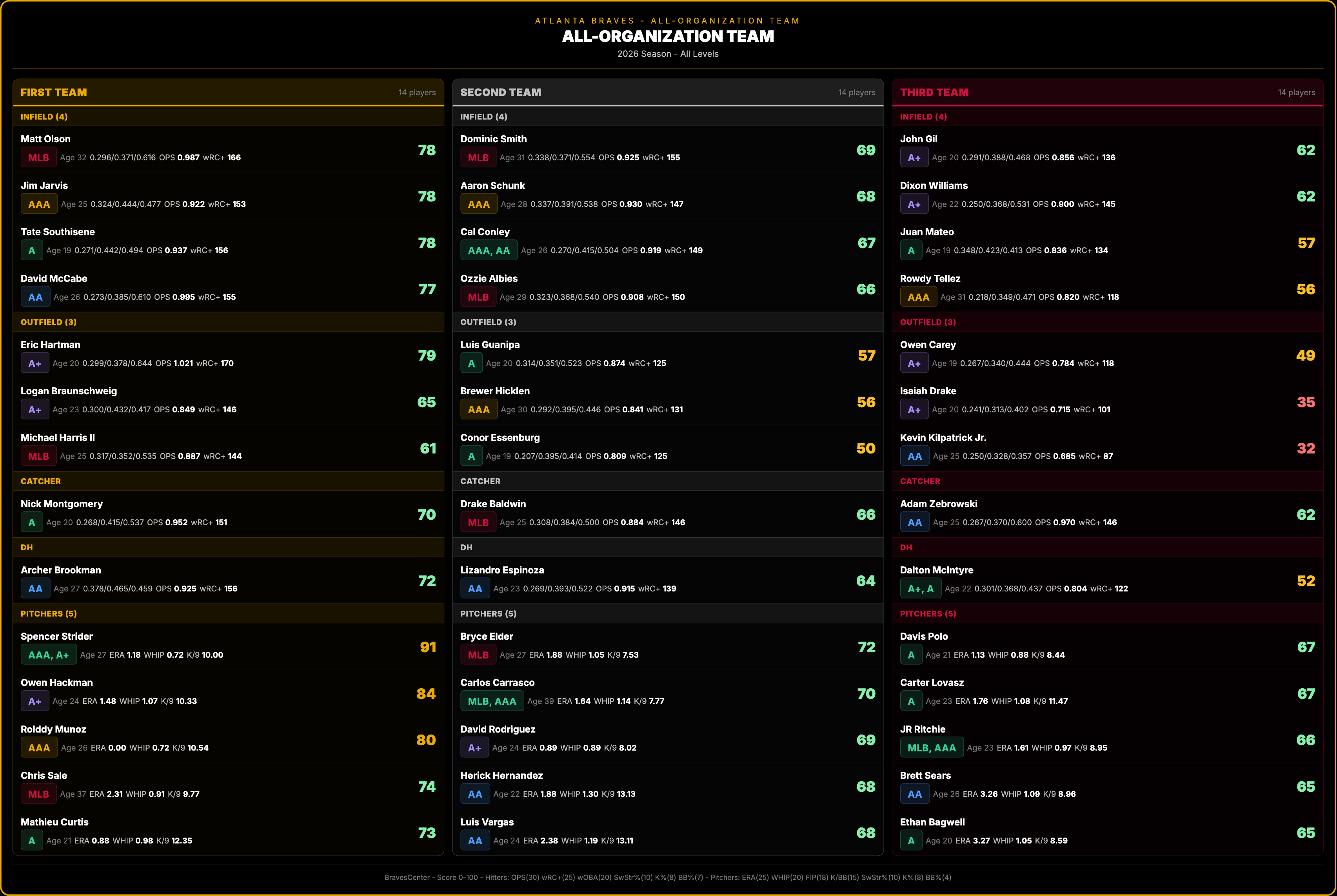
Task: Click the AA badge under Adam Zebrowski
Action: pyautogui.click(x=915, y=522)
